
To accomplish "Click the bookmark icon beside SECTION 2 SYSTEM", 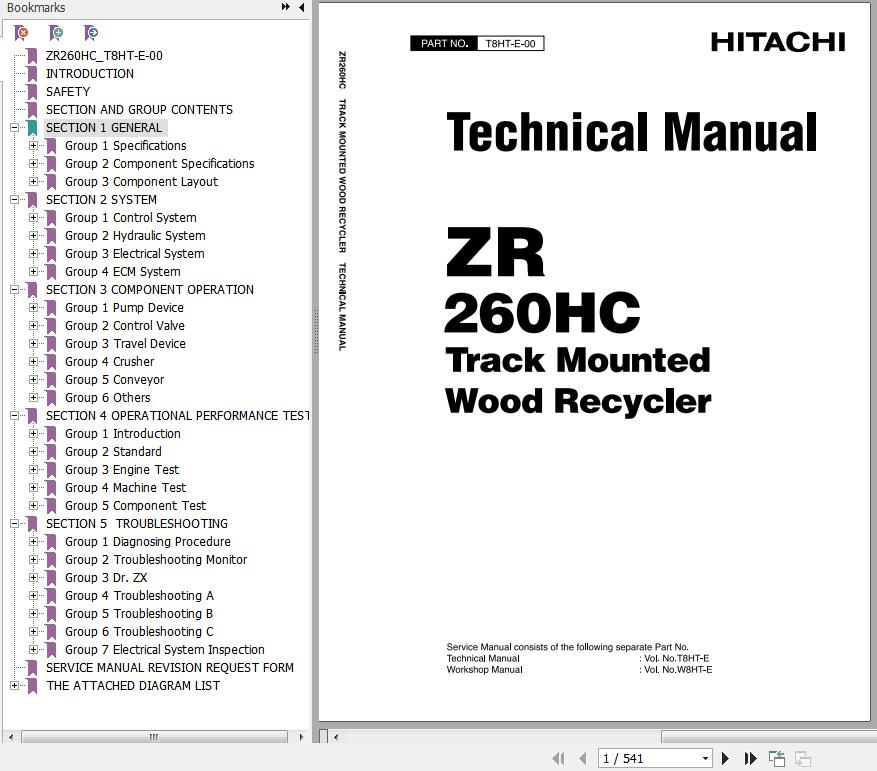I will (32, 200).
